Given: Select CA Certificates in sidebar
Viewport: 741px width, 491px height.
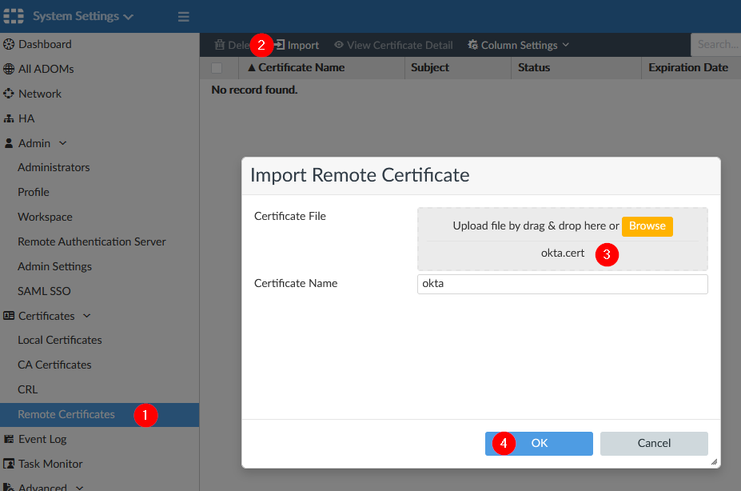Looking at the screenshot, I should click(54, 365).
